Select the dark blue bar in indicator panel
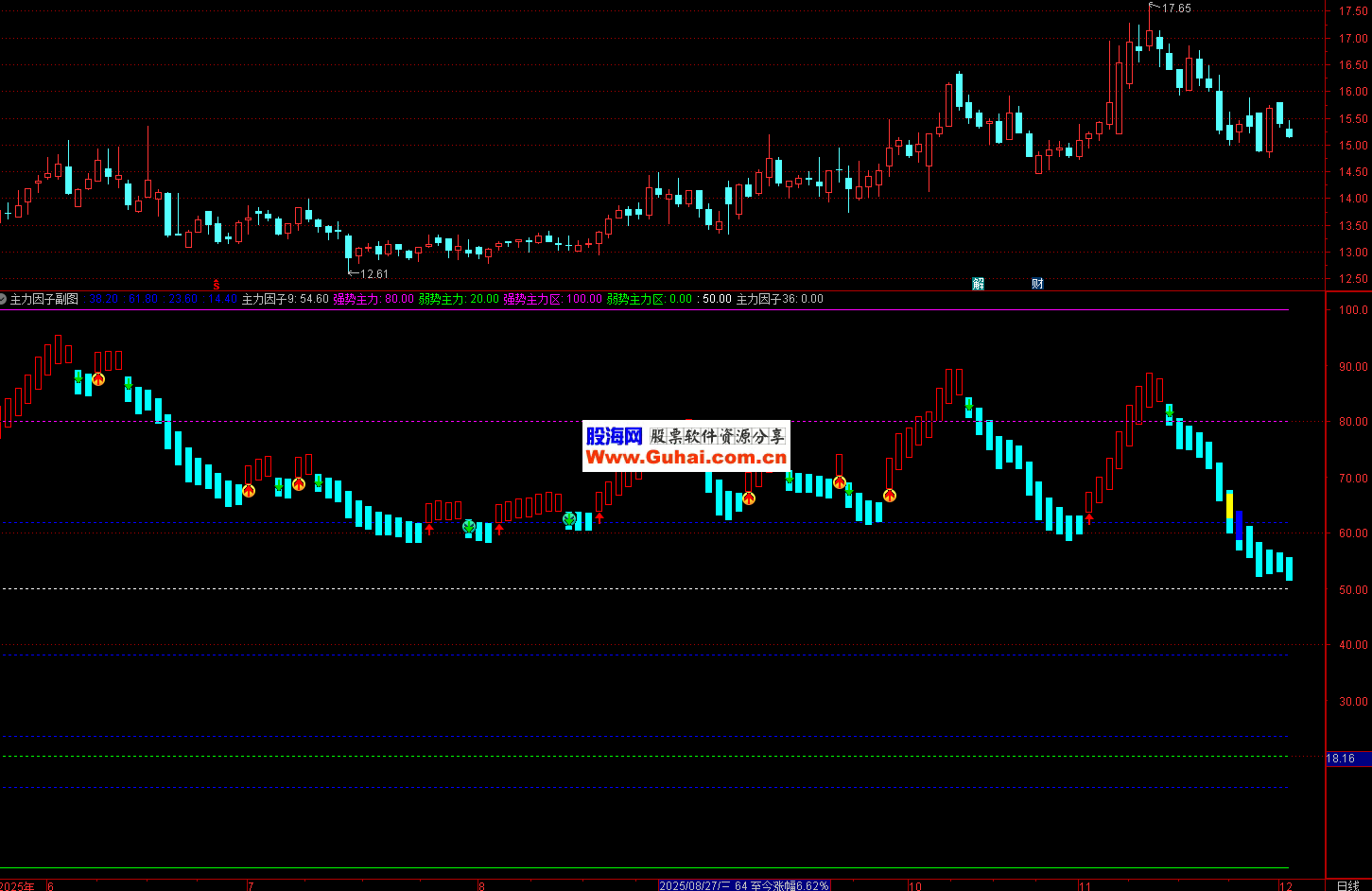This screenshot has width=1372, height=891. [x=1239, y=525]
